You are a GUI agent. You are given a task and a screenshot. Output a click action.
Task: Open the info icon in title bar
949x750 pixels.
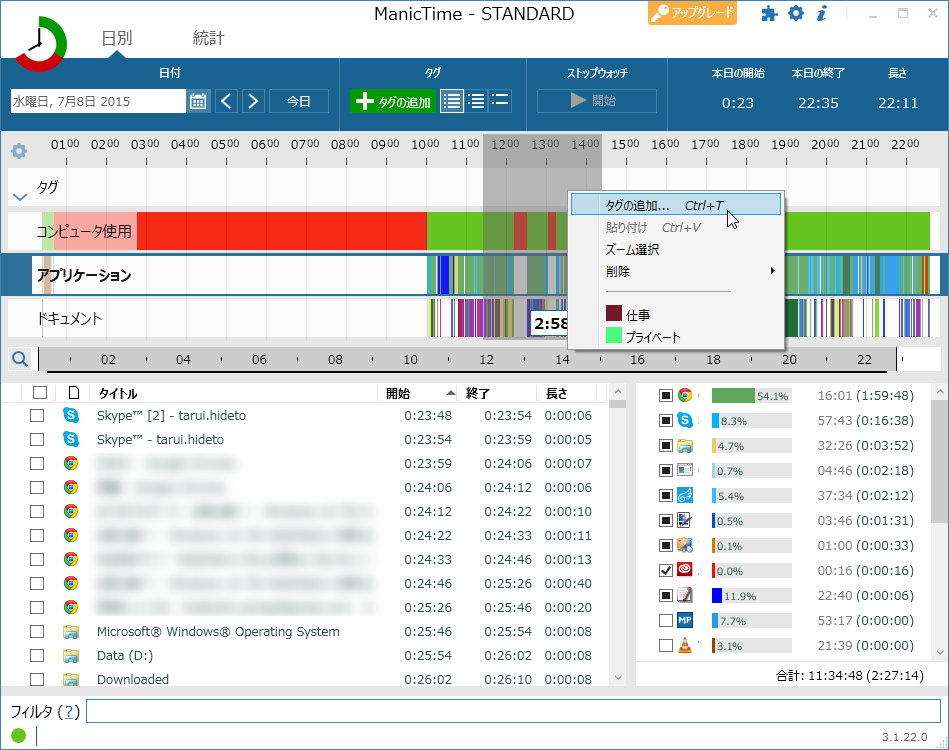click(x=821, y=13)
